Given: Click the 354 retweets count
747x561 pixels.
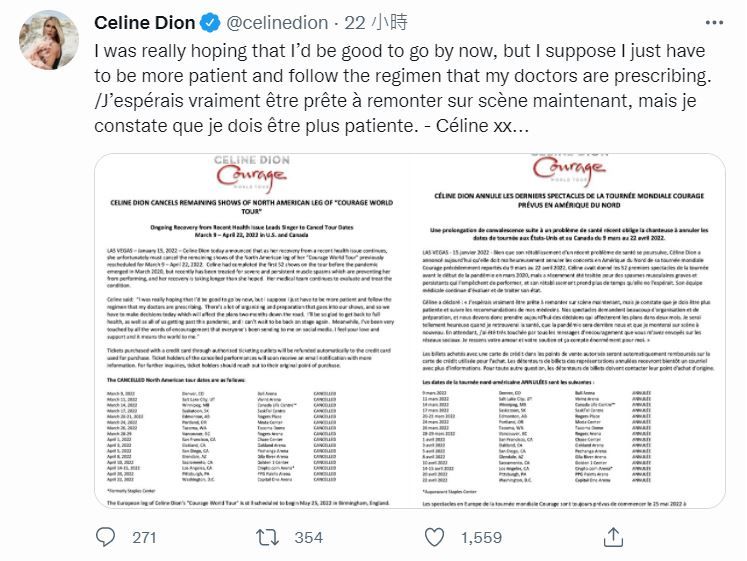Looking at the screenshot, I should [x=308, y=537].
